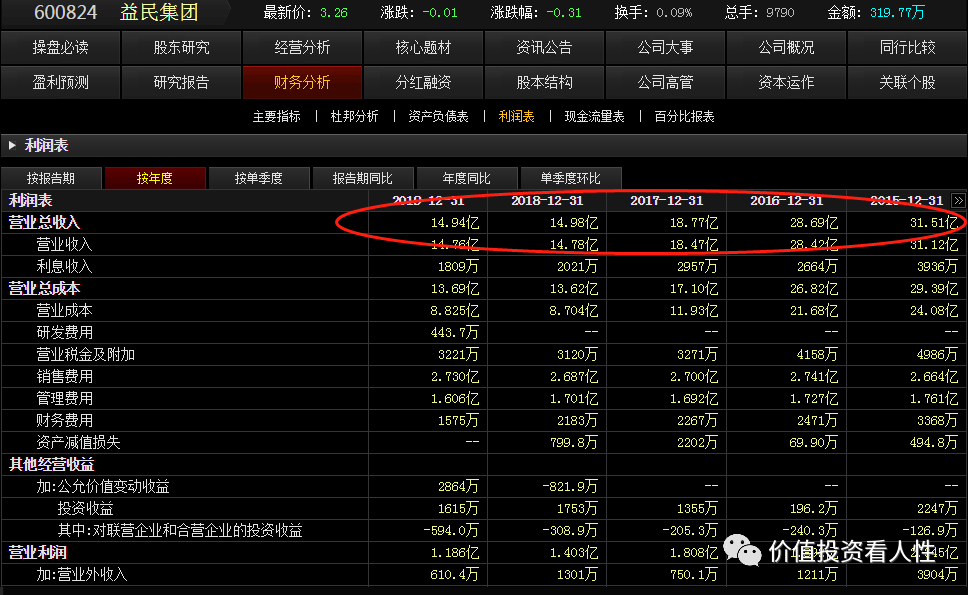The width and height of the screenshot is (968, 595).
Task: Open the 操盘必读 tab
Action: click(x=60, y=48)
